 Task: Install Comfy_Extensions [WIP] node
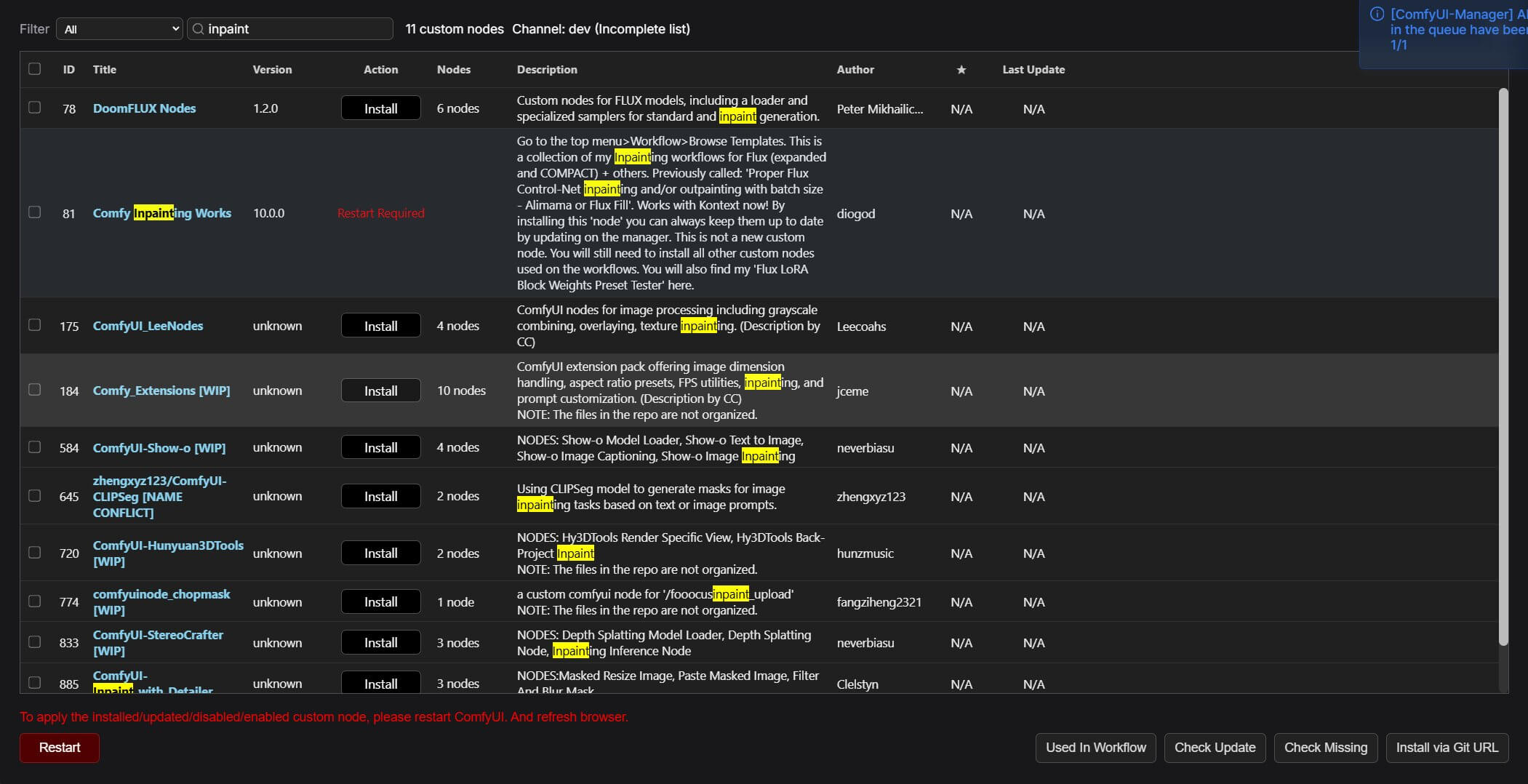click(380, 391)
